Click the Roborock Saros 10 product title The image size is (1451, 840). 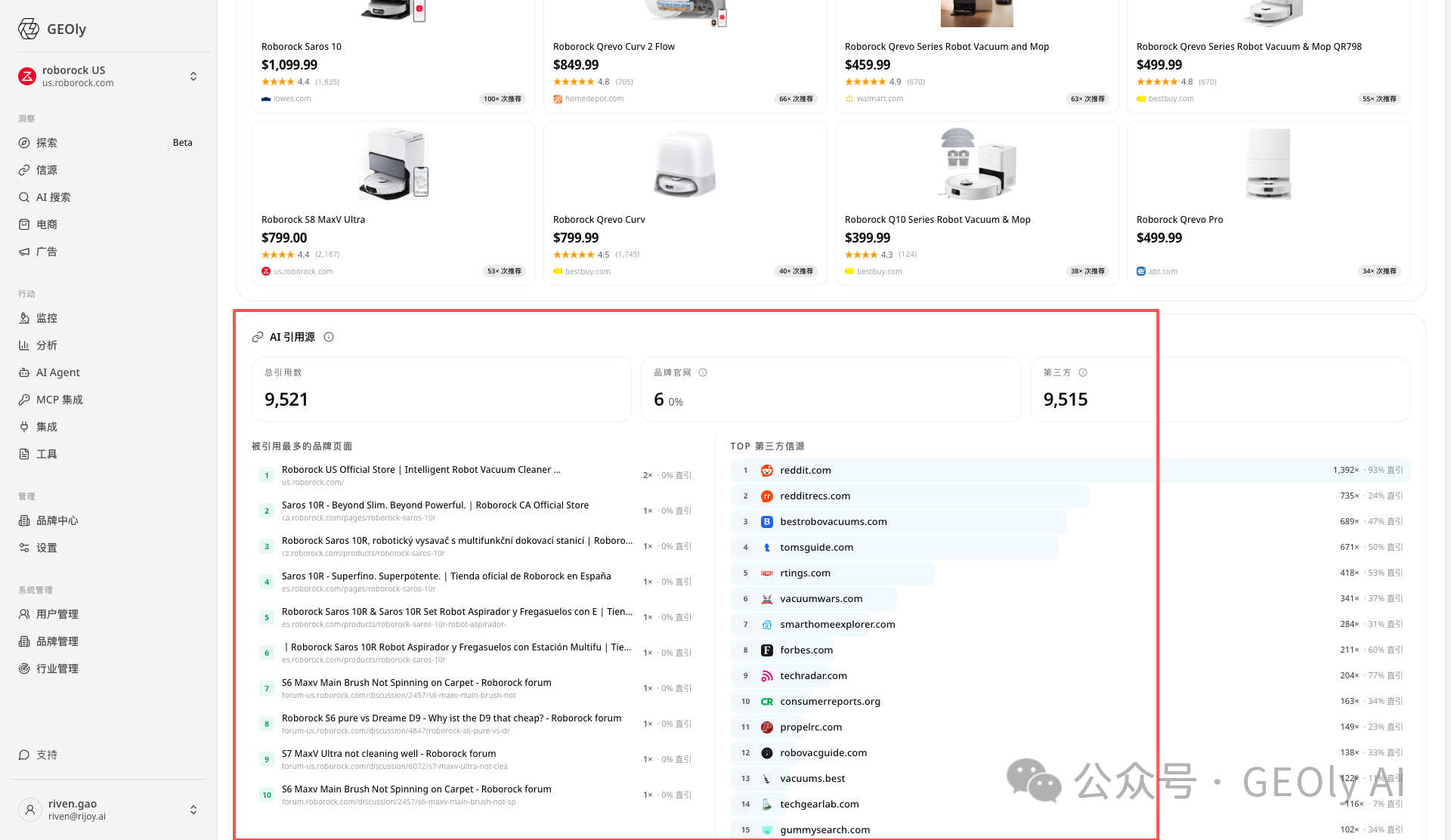(x=302, y=47)
